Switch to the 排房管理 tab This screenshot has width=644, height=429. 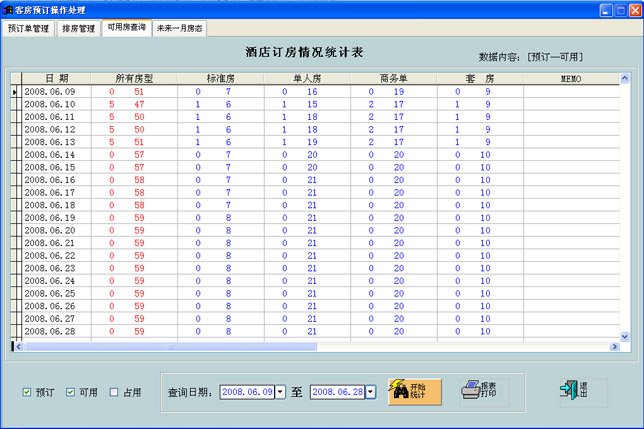79,28
